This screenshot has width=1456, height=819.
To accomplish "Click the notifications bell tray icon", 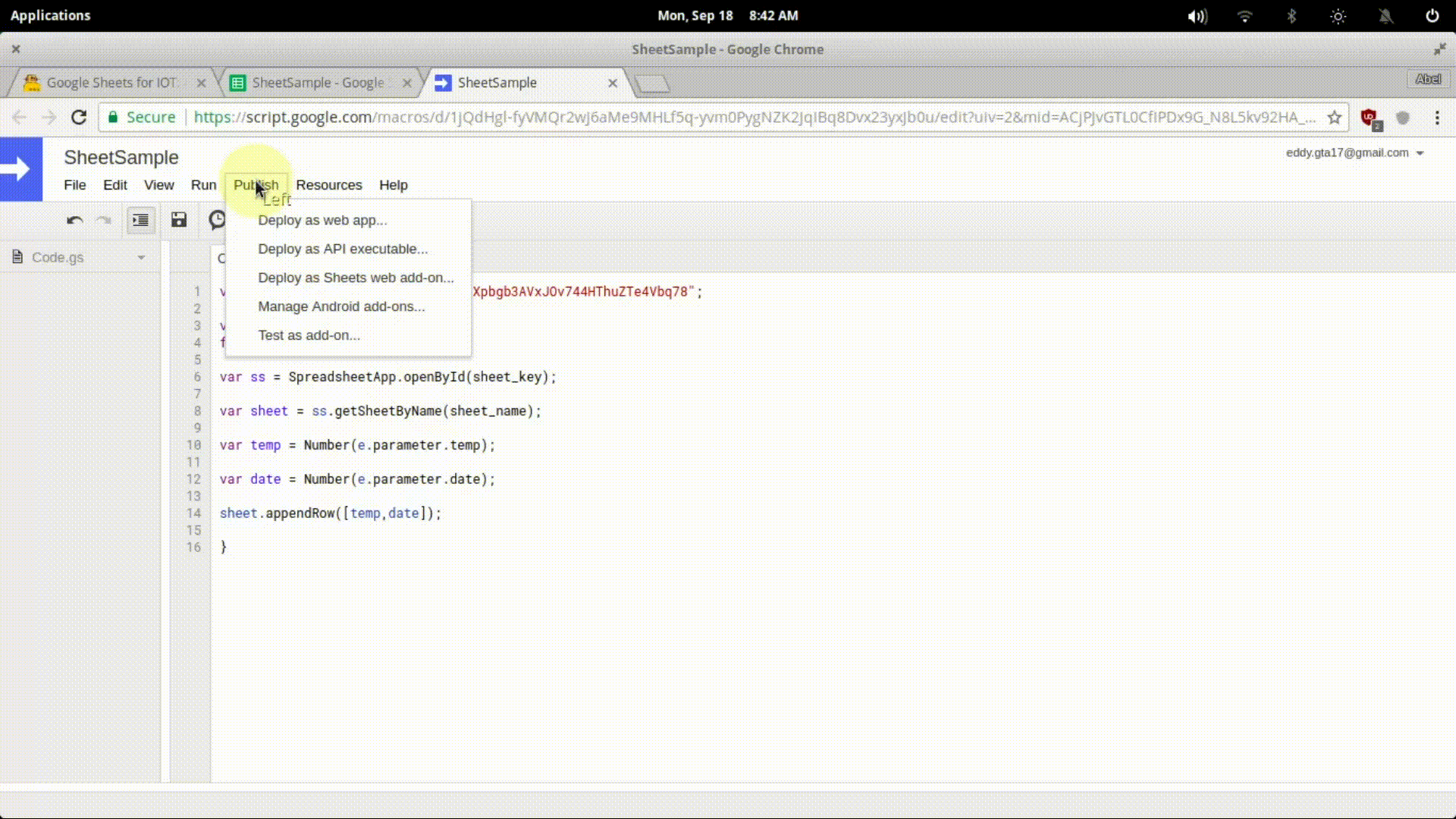I will tap(1385, 16).
